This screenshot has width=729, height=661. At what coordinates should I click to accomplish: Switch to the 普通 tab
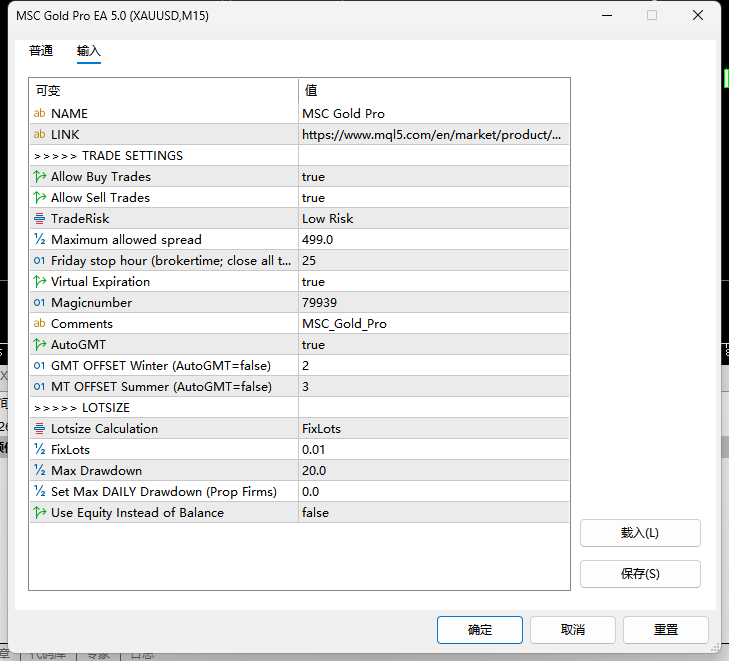tap(41, 51)
